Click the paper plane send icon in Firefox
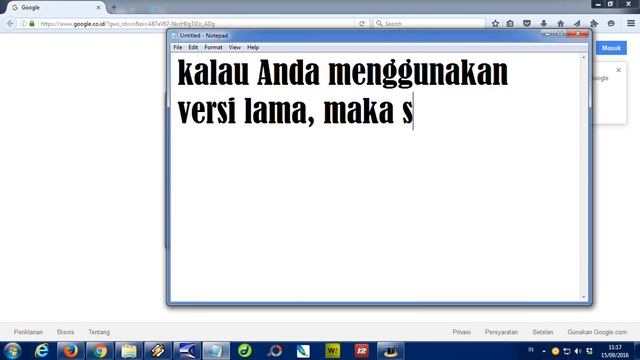This screenshot has width=640, height=360. point(577,24)
